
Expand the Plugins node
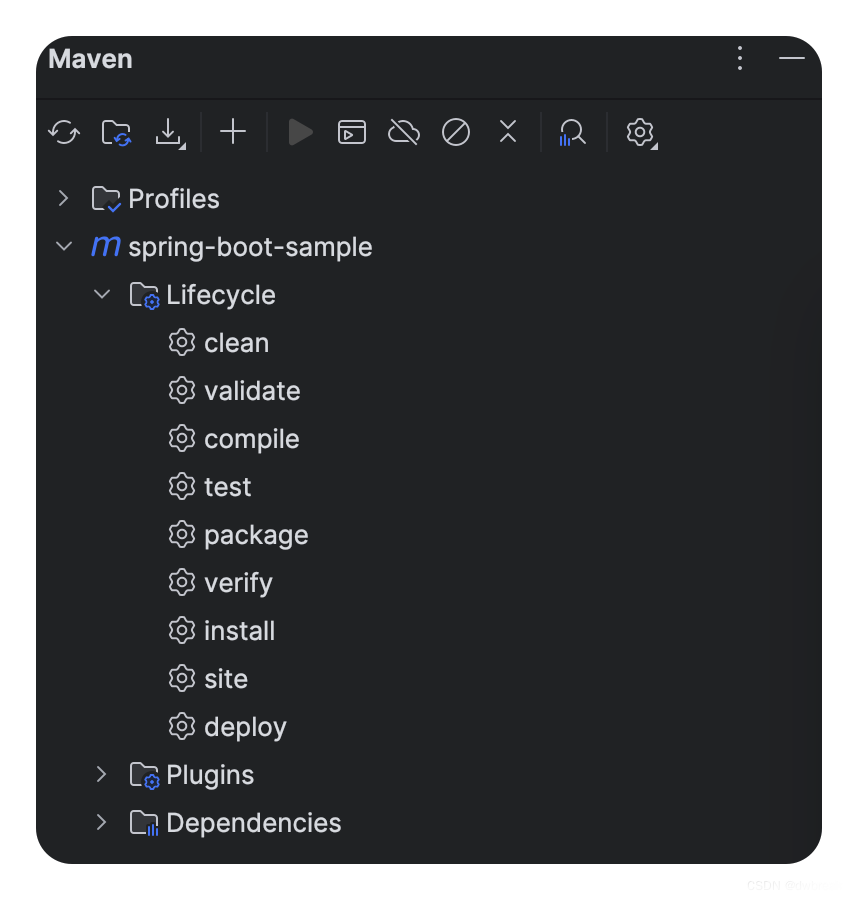tap(101, 774)
